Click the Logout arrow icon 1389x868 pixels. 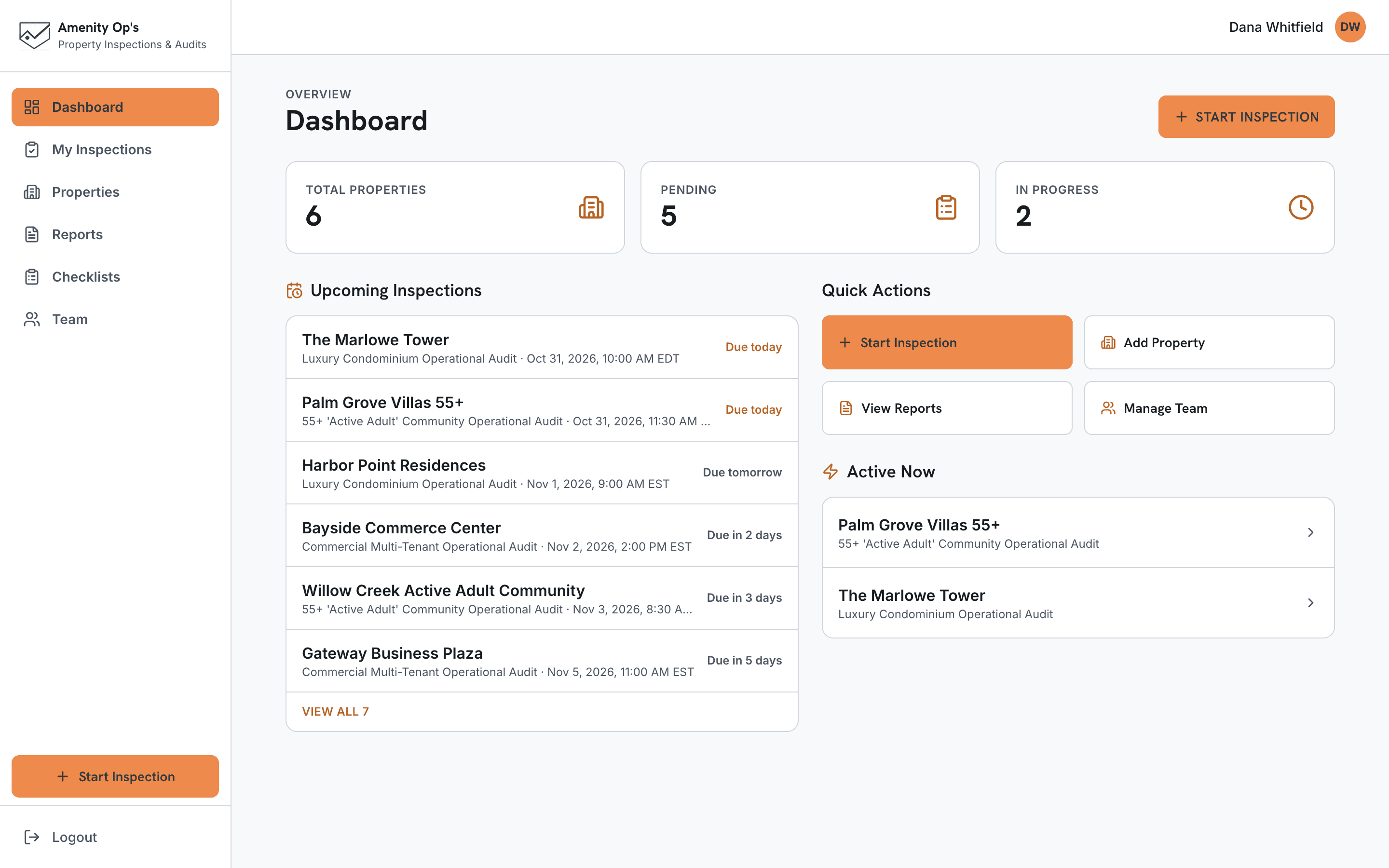tap(31, 837)
